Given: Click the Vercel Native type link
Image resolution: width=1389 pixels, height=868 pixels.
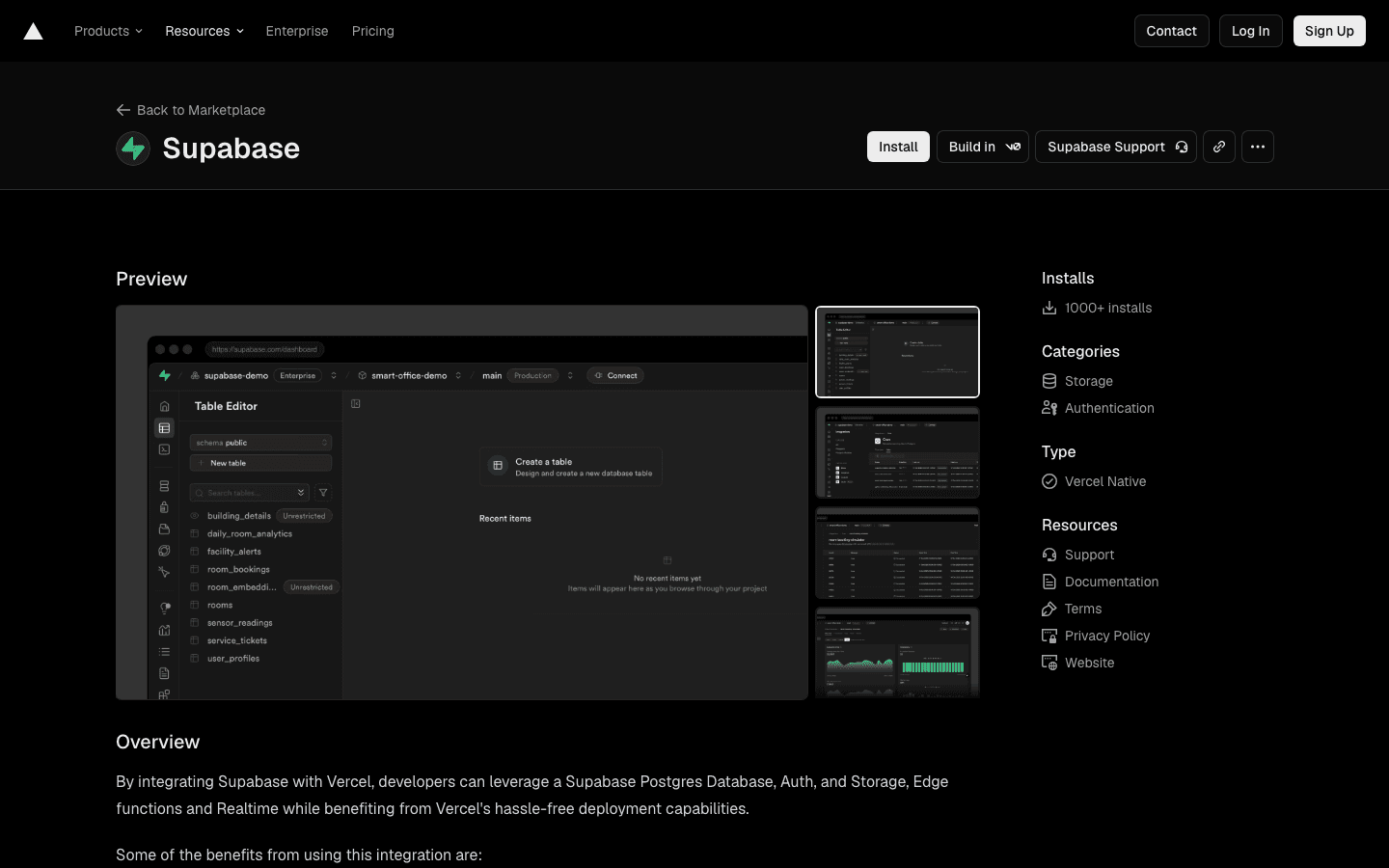Looking at the screenshot, I should (x=1094, y=481).
